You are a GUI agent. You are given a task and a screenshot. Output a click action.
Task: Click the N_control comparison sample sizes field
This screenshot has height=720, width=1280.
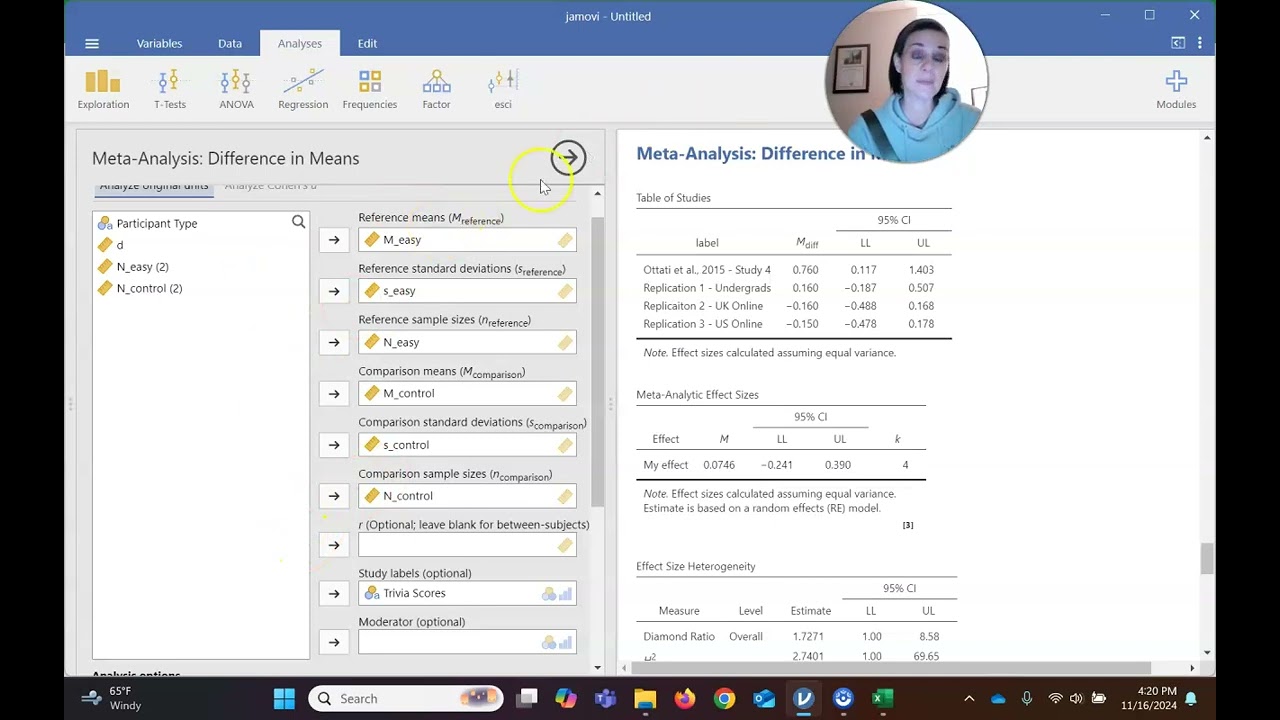467,496
